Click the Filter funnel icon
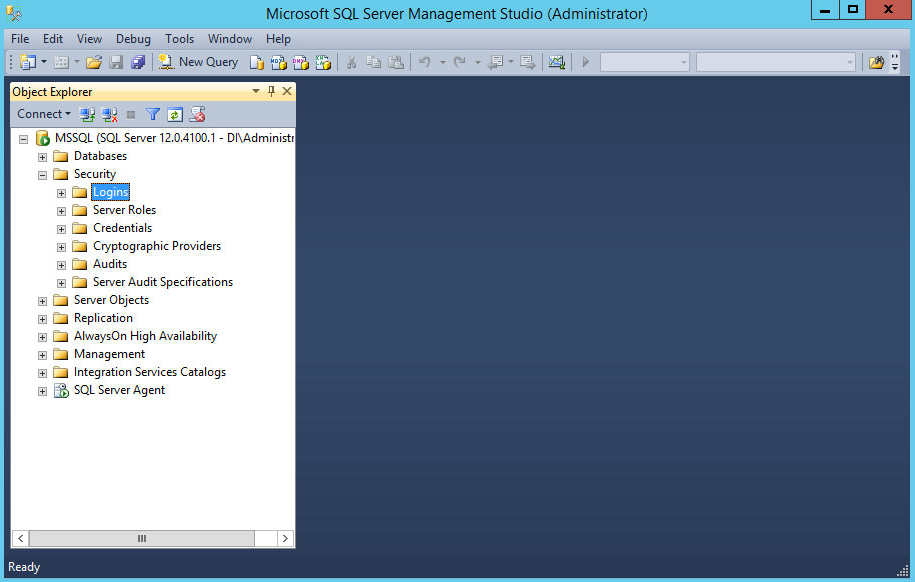Viewport: 915px width, 582px height. point(153,114)
